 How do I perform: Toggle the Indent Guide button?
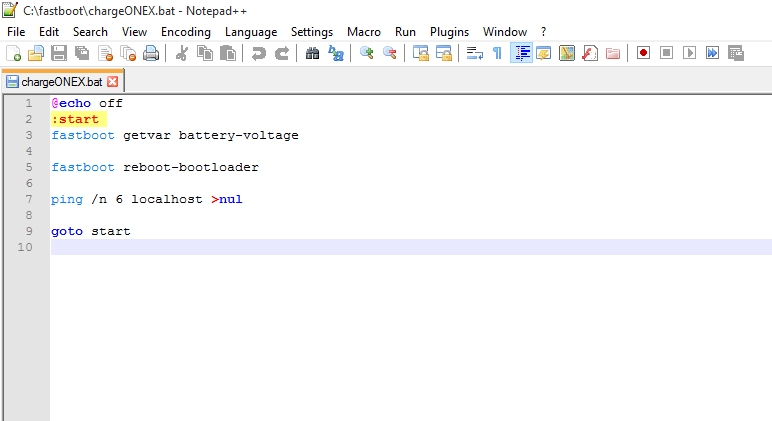click(x=521, y=53)
